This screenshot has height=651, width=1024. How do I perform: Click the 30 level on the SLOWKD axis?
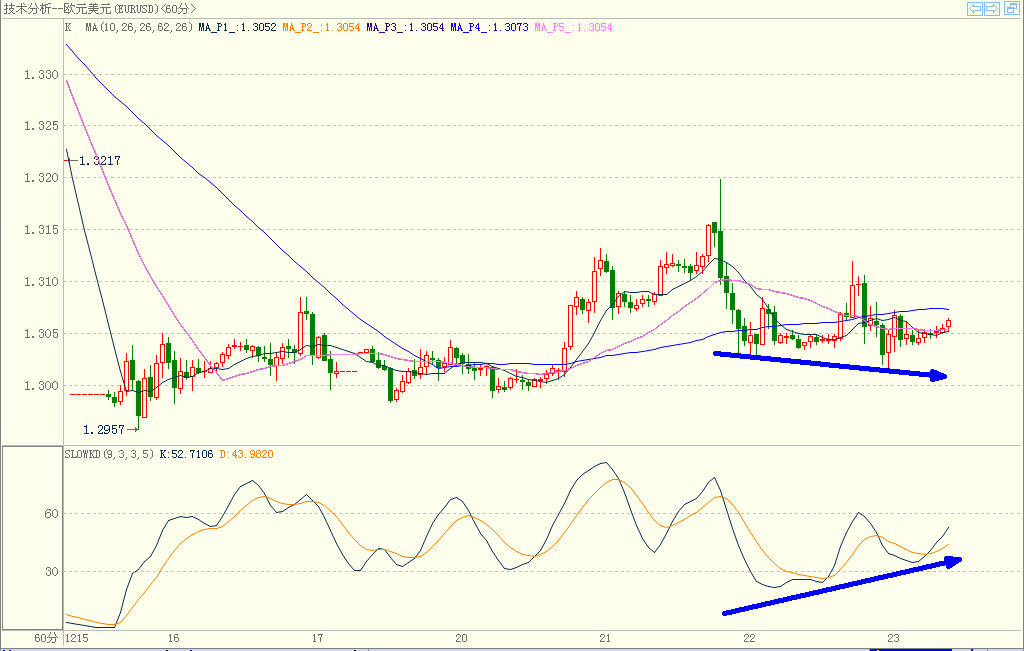(x=51, y=571)
